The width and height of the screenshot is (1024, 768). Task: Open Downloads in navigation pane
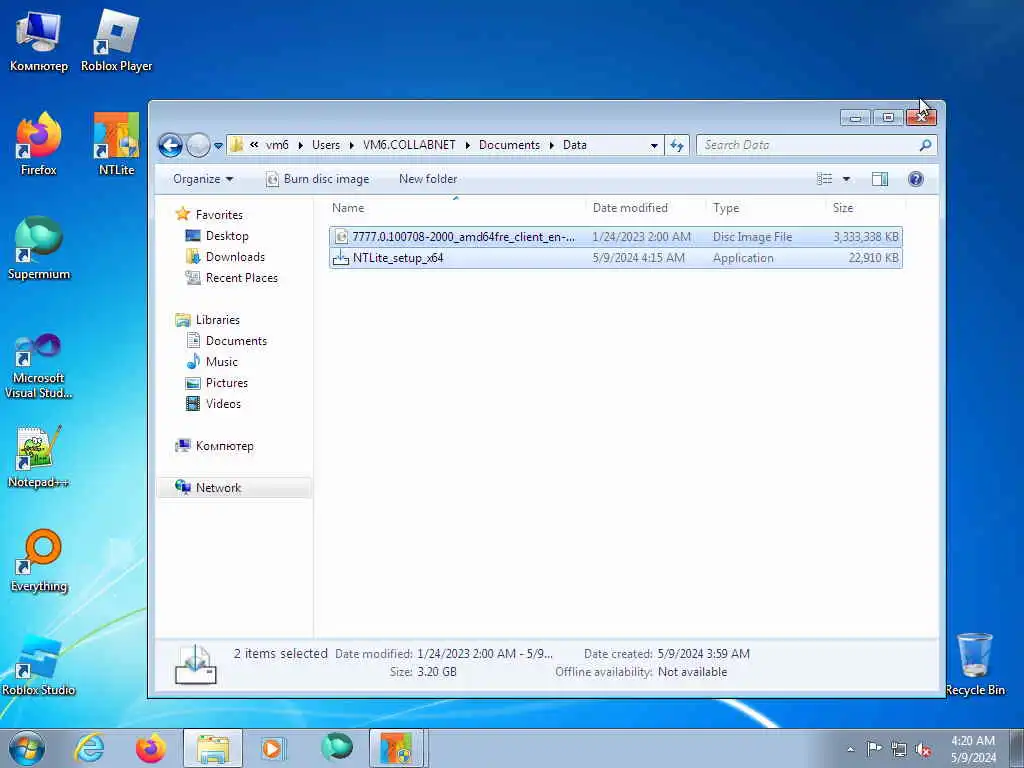pos(235,257)
